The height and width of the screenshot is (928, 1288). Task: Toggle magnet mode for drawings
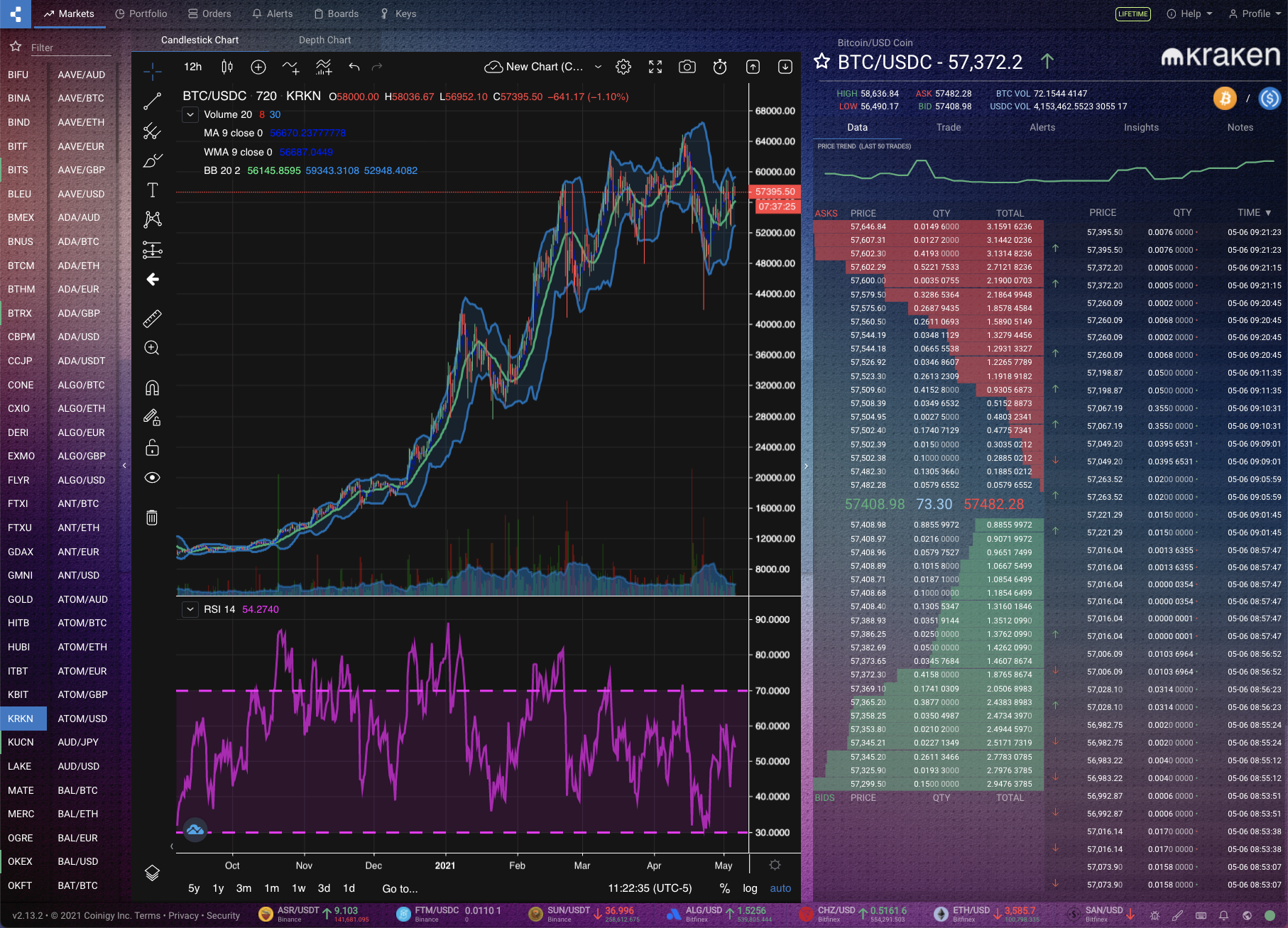152,388
